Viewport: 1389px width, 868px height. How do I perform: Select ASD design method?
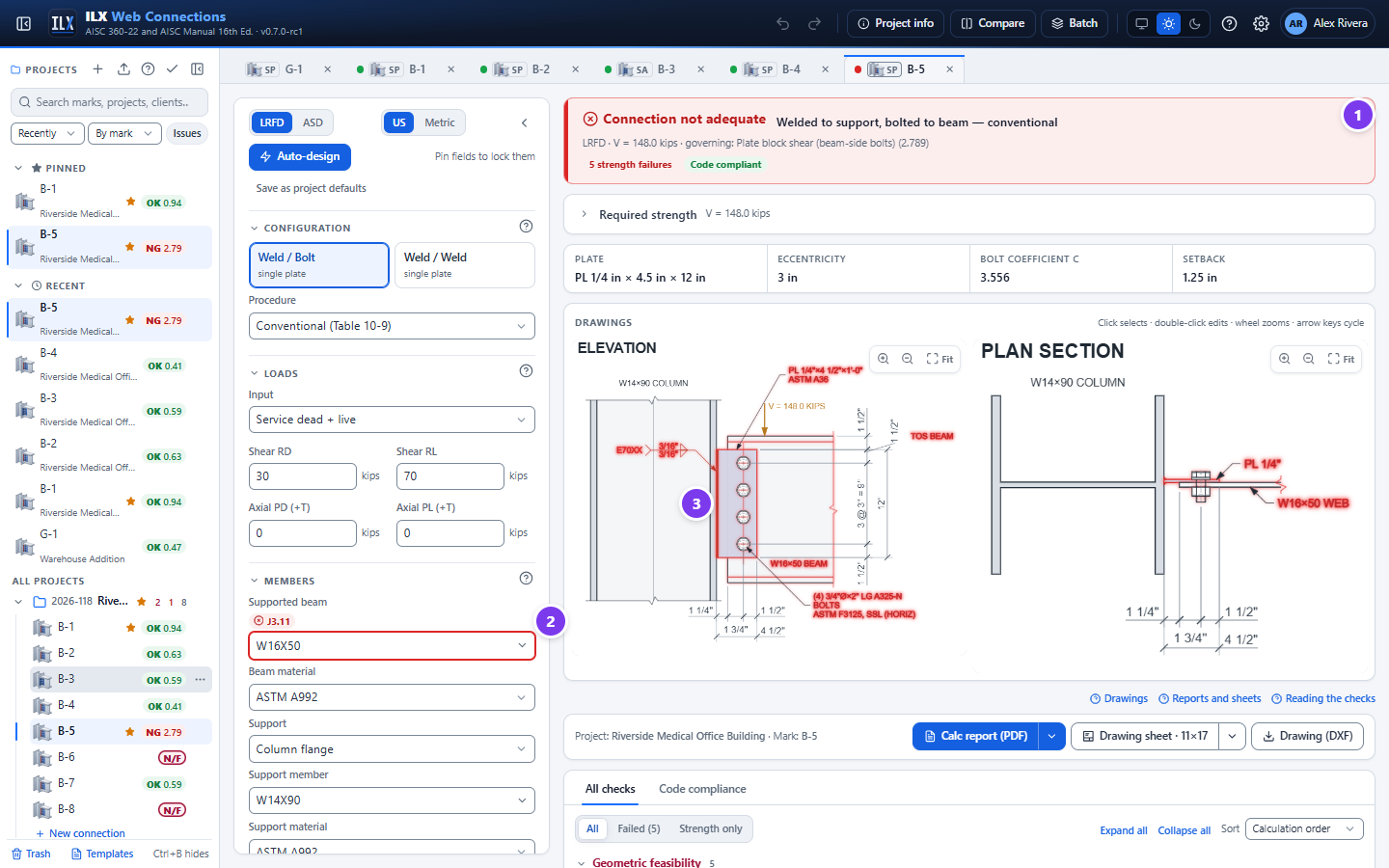point(313,122)
